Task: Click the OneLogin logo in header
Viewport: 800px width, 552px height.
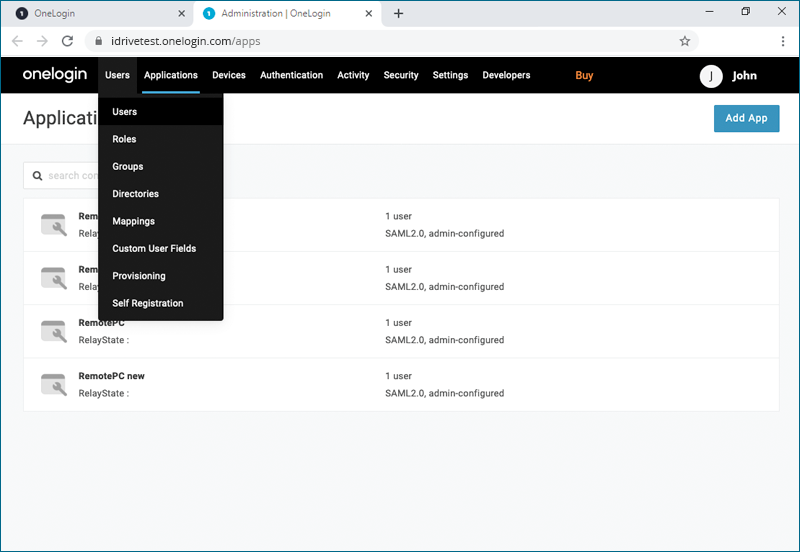Action: coord(55,75)
